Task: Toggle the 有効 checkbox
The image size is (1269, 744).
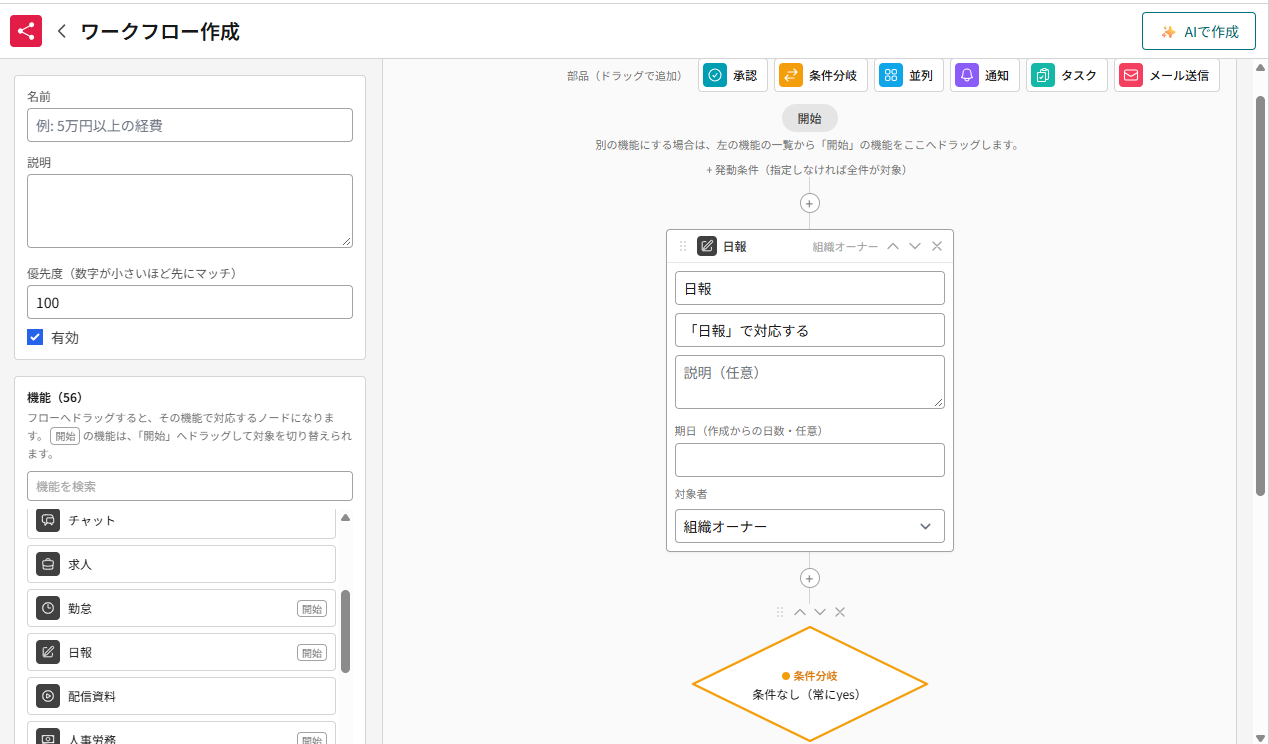Action: pyautogui.click(x=35, y=338)
